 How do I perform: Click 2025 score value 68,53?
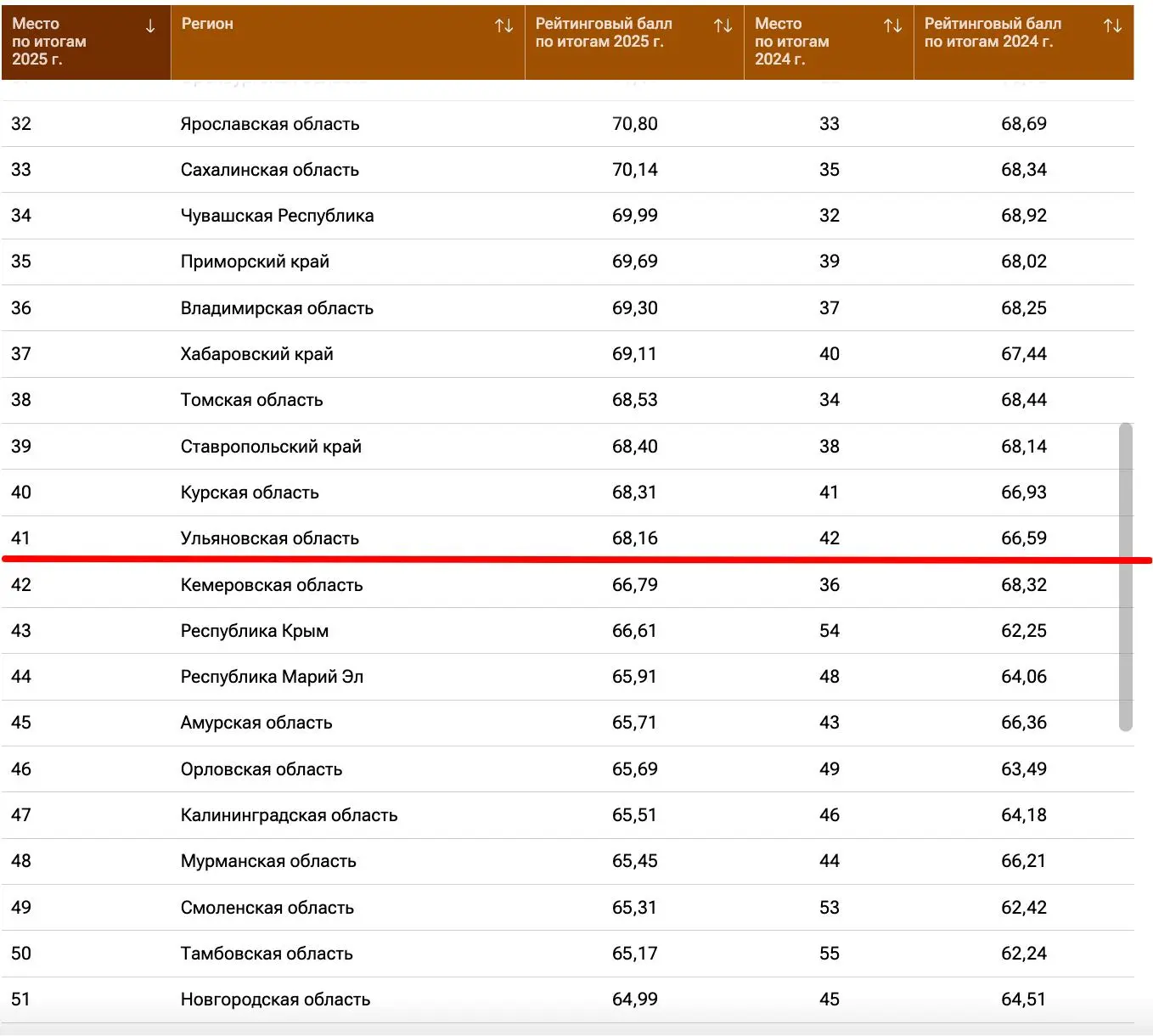[635, 400]
